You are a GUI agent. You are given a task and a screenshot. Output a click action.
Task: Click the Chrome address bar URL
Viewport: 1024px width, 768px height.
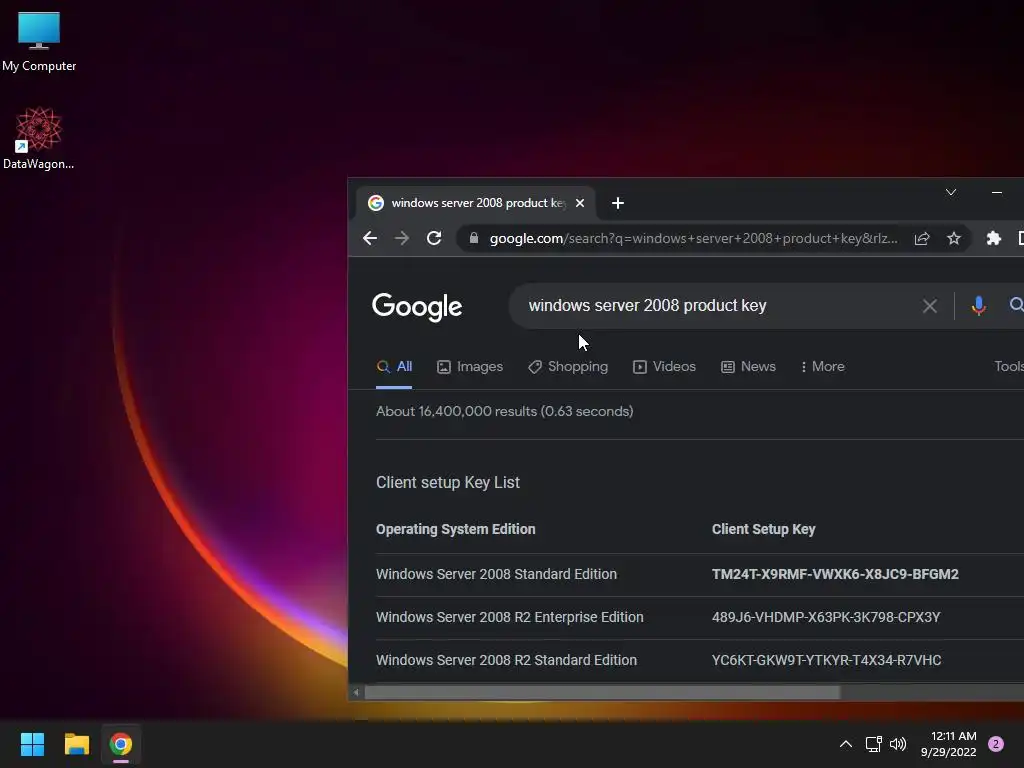pos(693,238)
